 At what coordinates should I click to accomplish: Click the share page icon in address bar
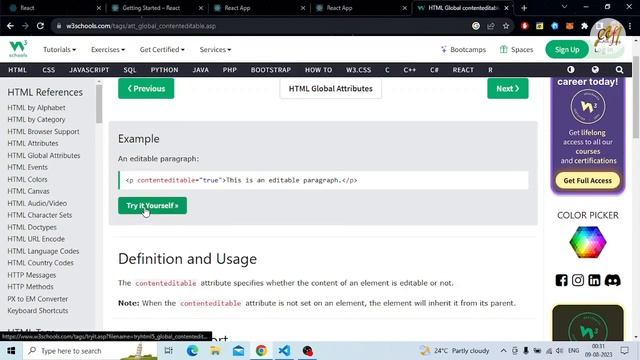coord(491,26)
